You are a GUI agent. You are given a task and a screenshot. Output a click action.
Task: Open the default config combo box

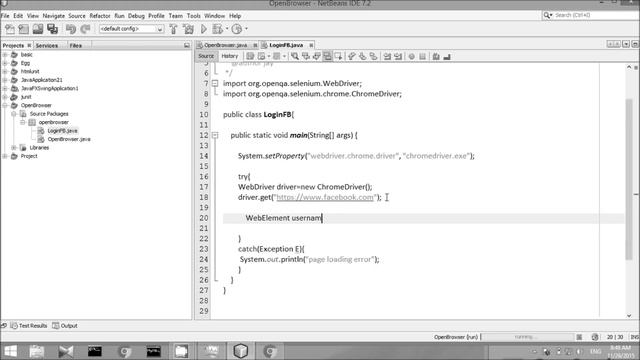[x=131, y=29]
